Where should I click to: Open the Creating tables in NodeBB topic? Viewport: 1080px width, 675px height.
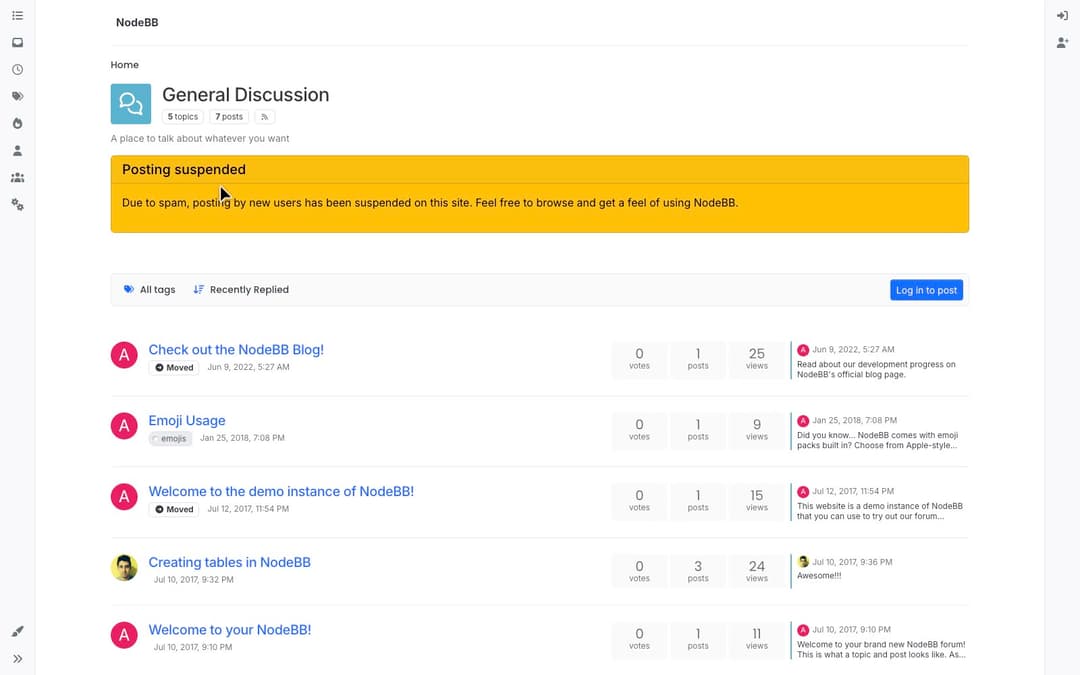click(229, 563)
